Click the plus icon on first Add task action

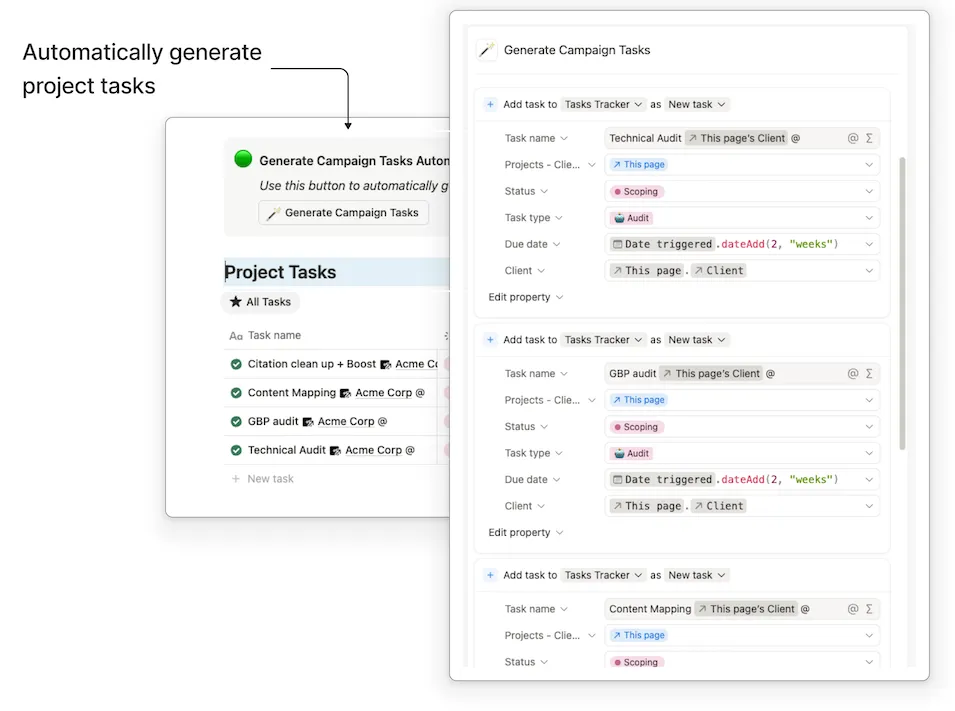[490, 104]
